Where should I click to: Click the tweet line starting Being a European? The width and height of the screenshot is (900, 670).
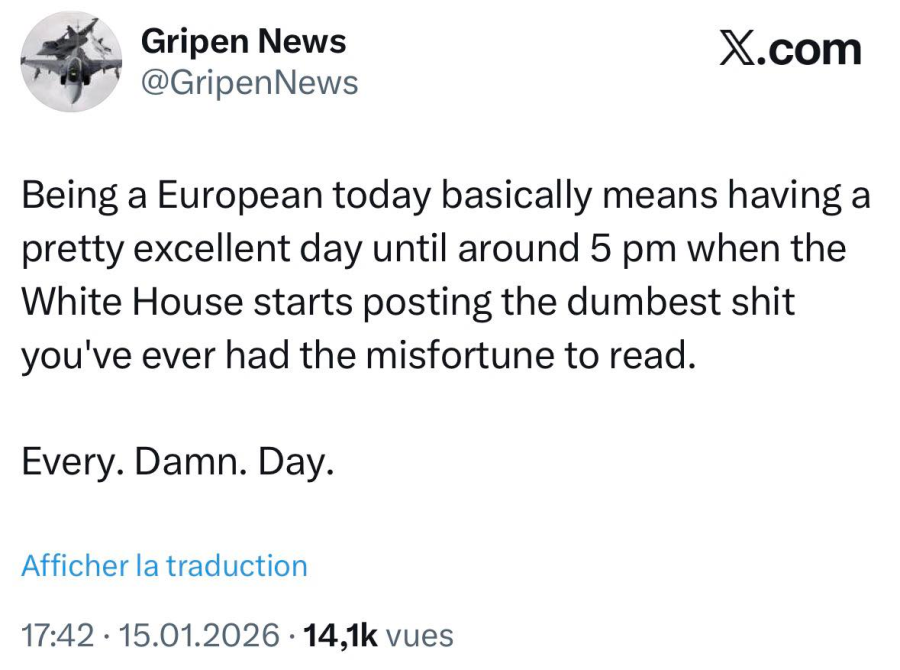tap(446, 196)
